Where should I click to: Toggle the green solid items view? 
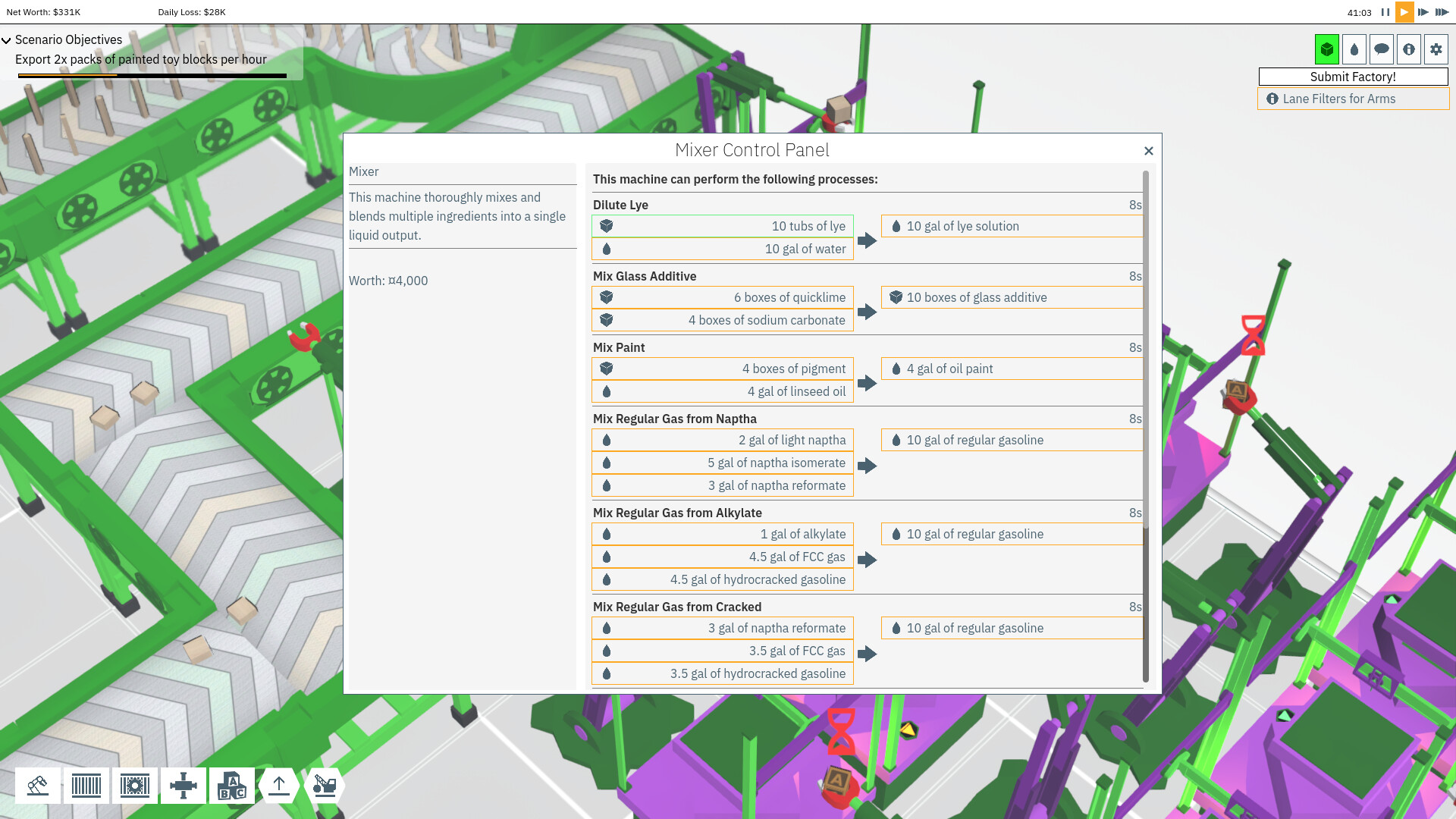coord(1327,49)
